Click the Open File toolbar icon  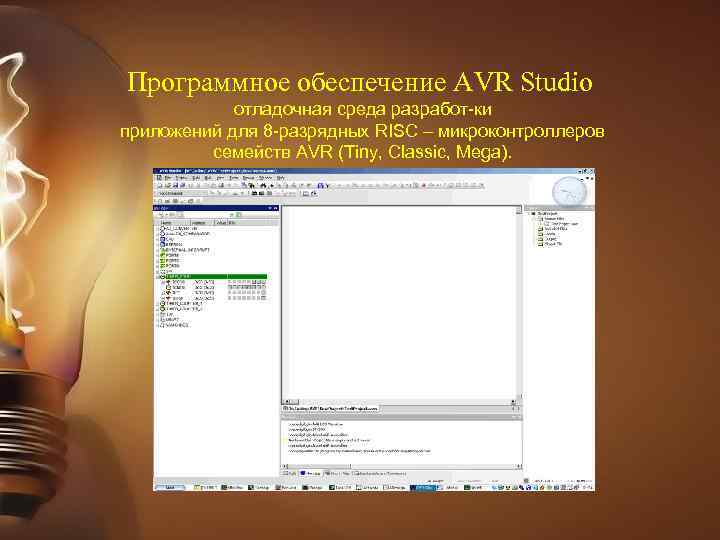[168, 186]
